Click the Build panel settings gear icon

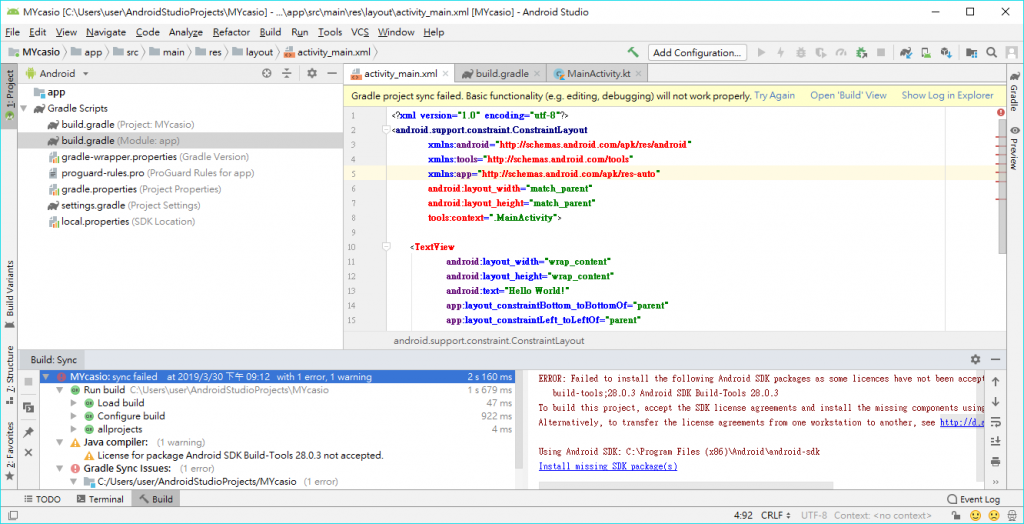(x=976, y=359)
